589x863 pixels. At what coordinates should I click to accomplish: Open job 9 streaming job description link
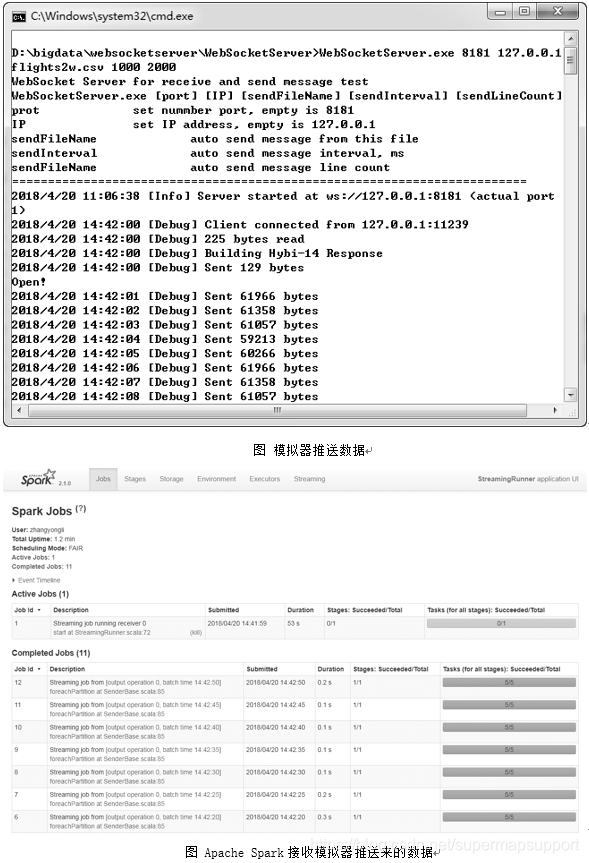(x=135, y=750)
